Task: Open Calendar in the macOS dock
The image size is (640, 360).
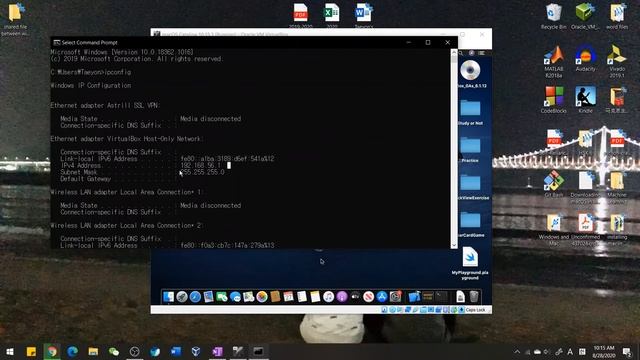Action: (289, 297)
